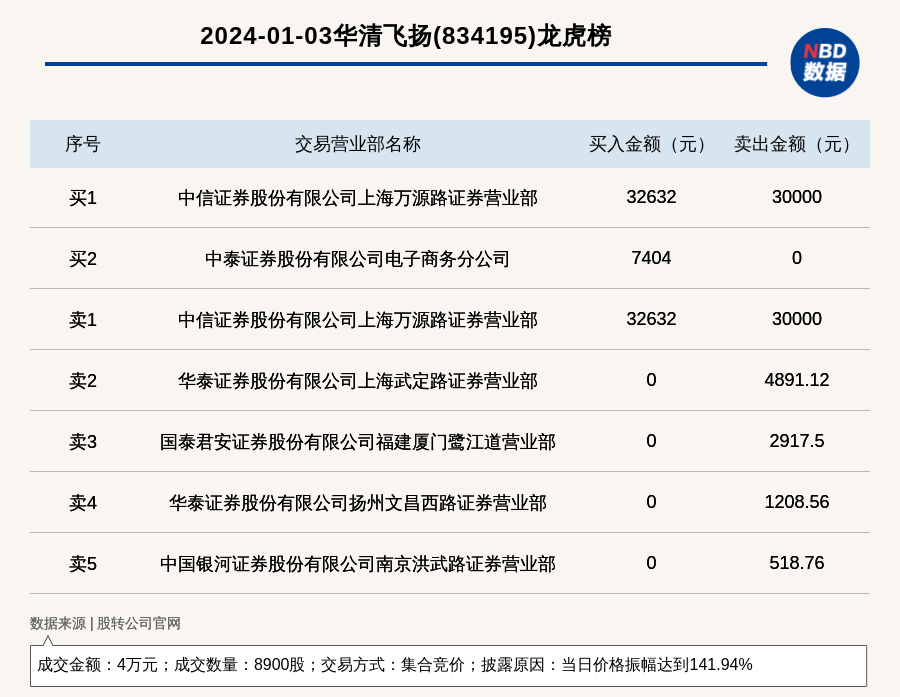Select sell amount 30000 in the 买1 row
Viewport: 900px width, 697px height.
point(797,197)
